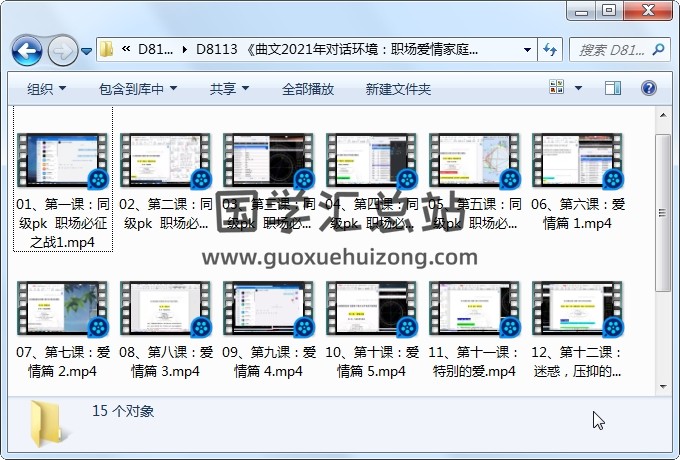680x460 pixels.
Task: Click the 新建文件夹 button
Action: pos(398,89)
